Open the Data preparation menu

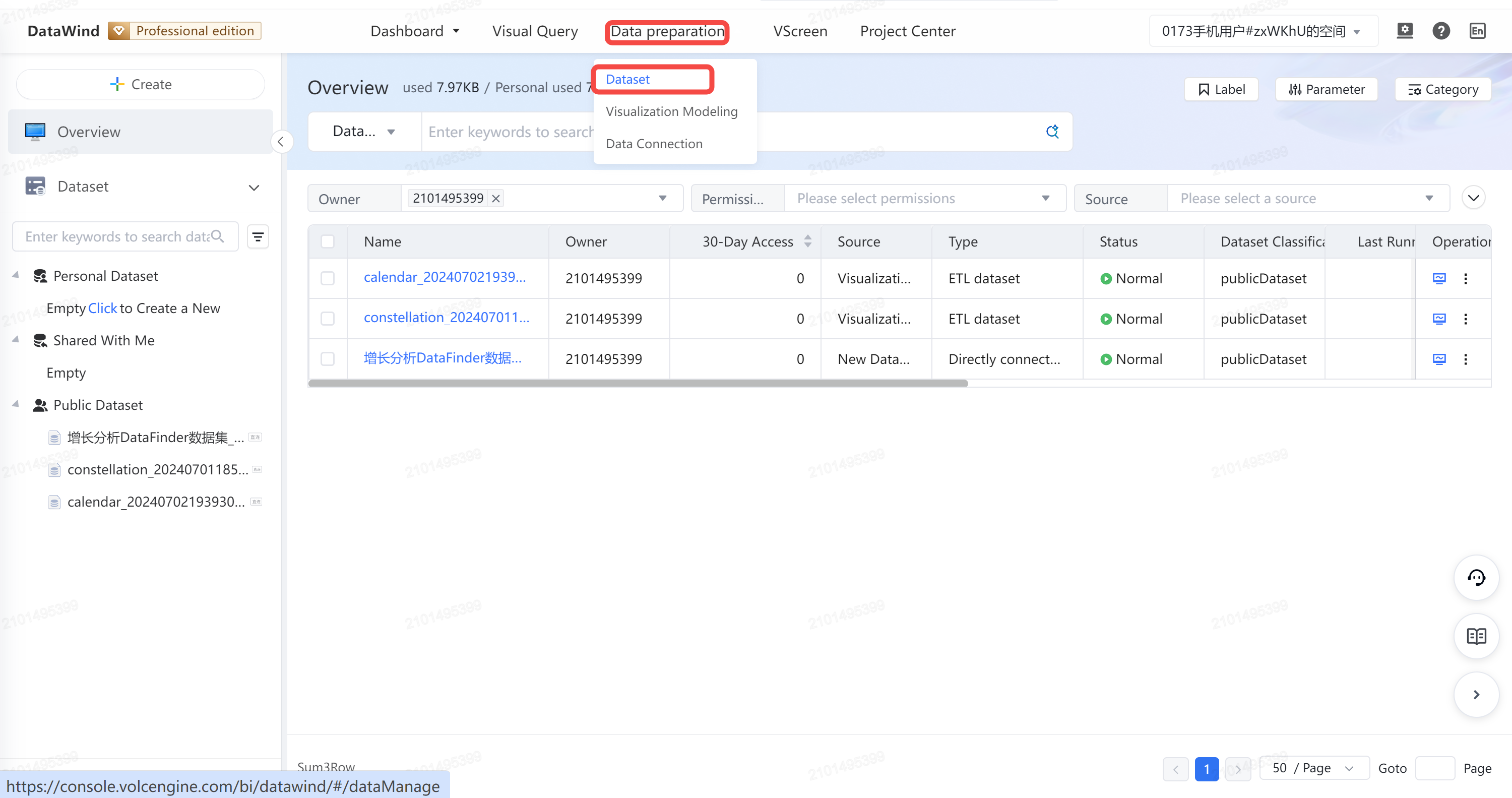(x=667, y=31)
